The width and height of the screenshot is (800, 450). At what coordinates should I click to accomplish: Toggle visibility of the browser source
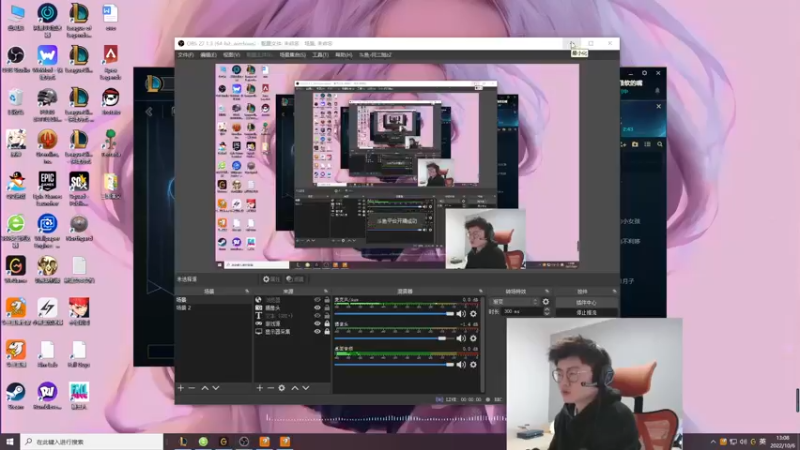pyautogui.click(x=317, y=300)
